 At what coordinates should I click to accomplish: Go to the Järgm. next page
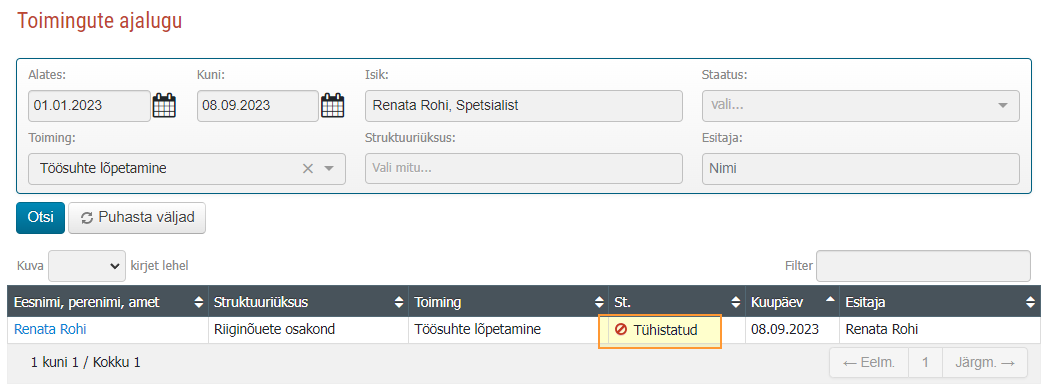tap(984, 363)
